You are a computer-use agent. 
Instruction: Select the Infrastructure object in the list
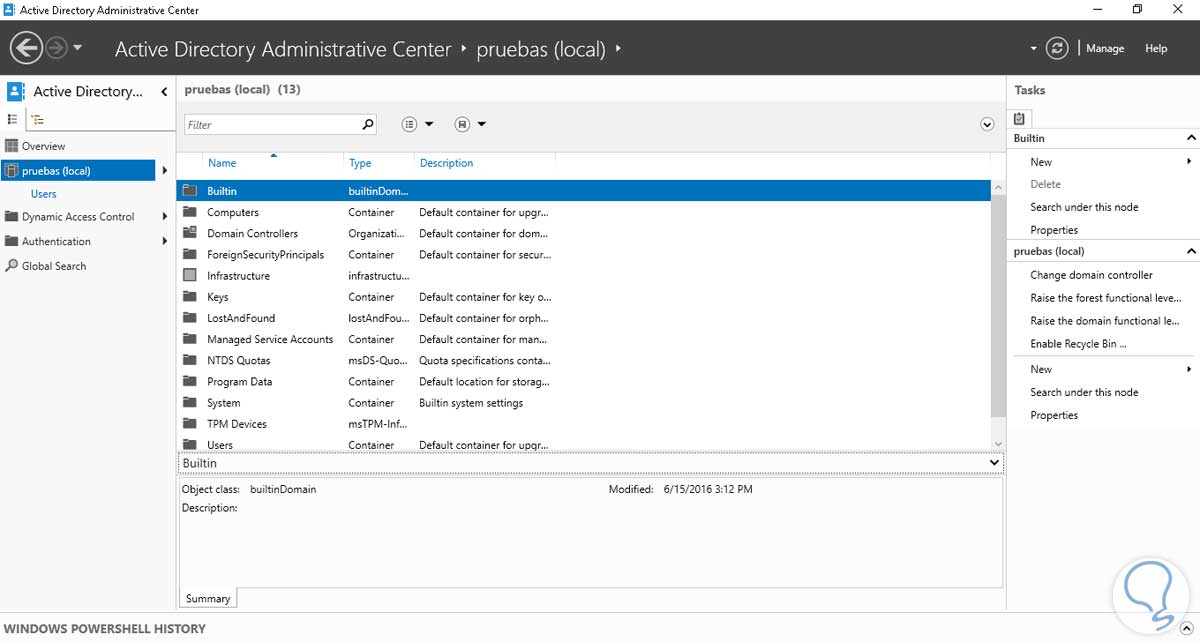click(x=238, y=276)
